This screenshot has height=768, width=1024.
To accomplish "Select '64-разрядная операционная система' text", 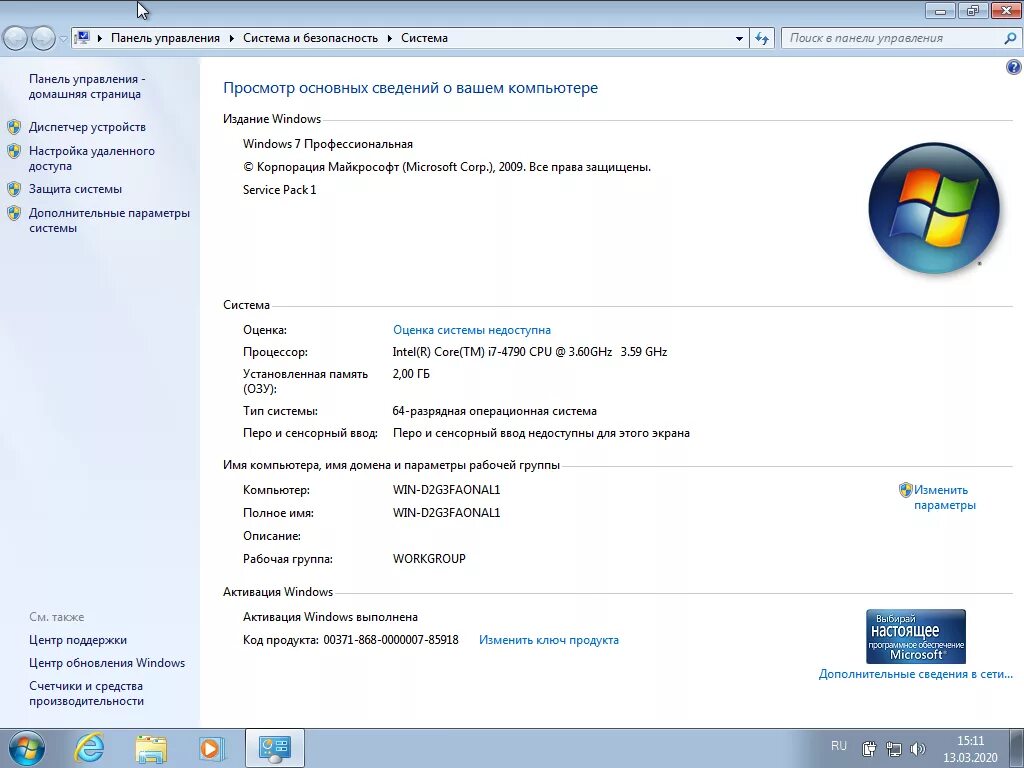I will [x=494, y=411].
